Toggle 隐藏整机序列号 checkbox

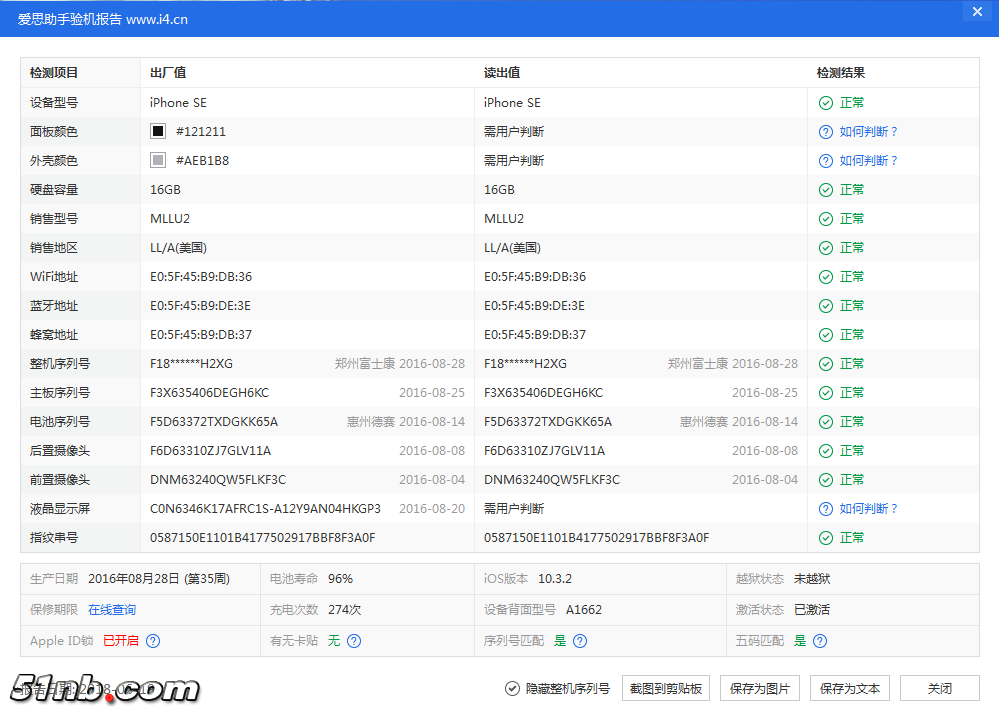(x=513, y=688)
